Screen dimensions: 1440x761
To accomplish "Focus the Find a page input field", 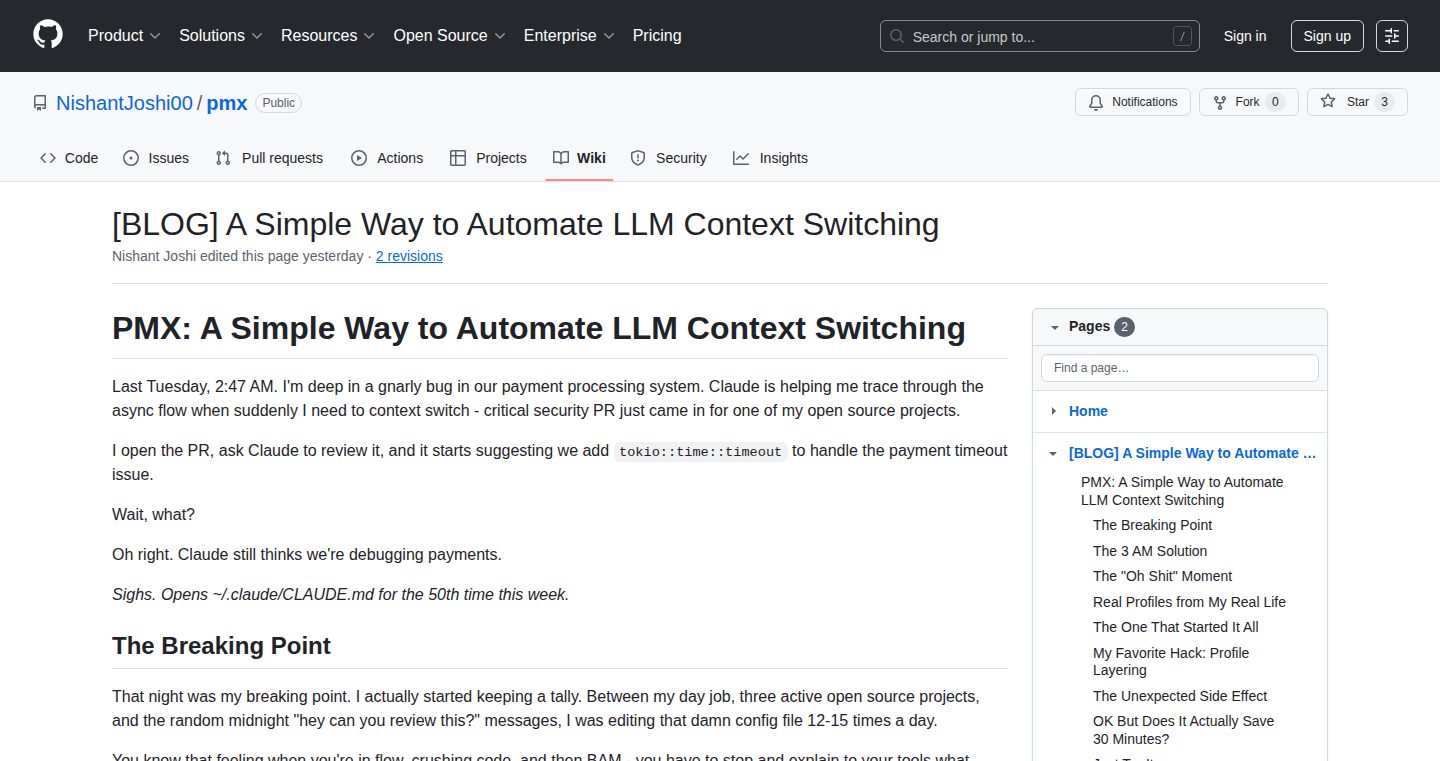I will tap(1180, 368).
